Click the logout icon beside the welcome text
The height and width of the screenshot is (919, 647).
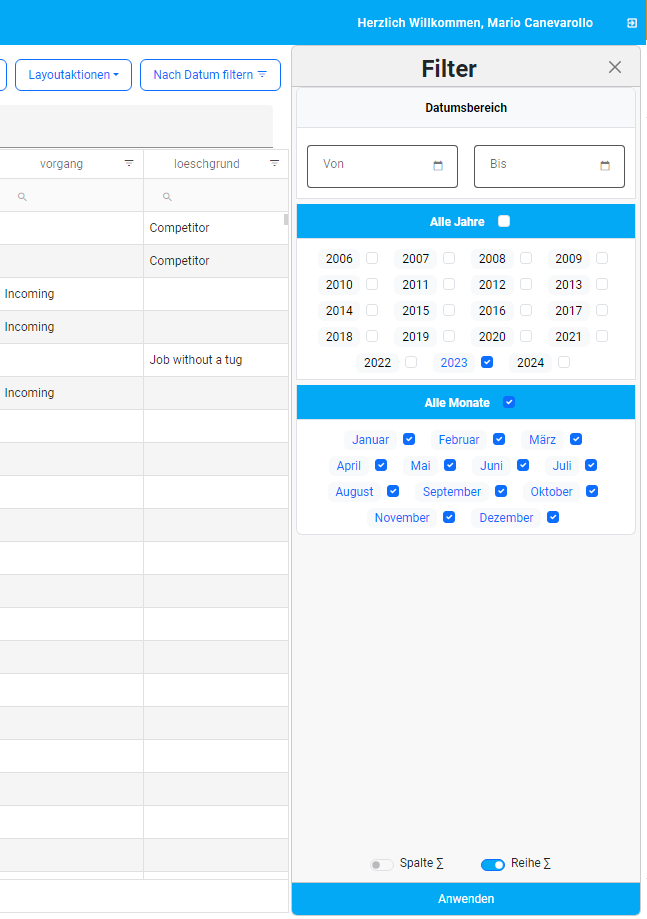(x=631, y=23)
